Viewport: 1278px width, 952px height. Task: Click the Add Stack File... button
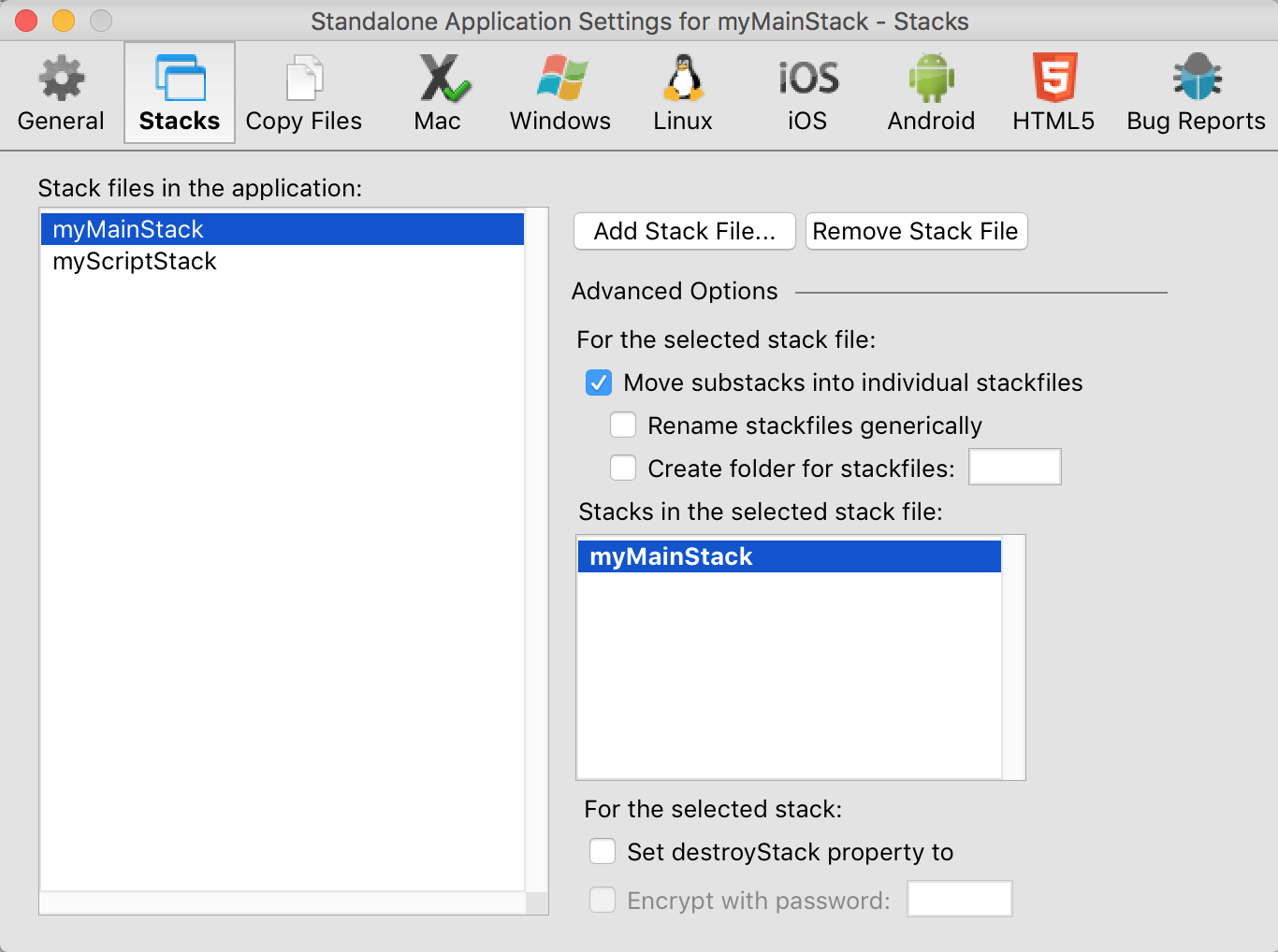click(x=684, y=232)
